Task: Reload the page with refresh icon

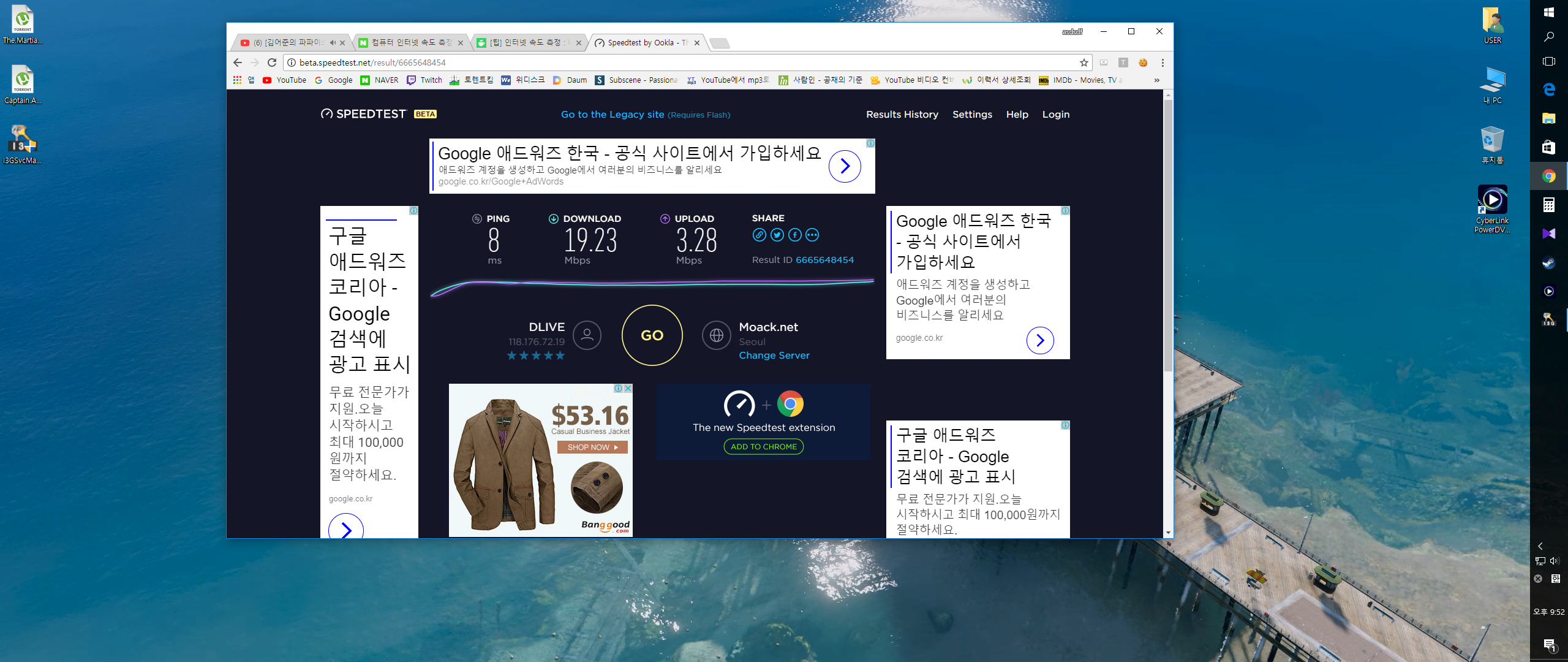Action: pyautogui.click(x=272, y=63)
